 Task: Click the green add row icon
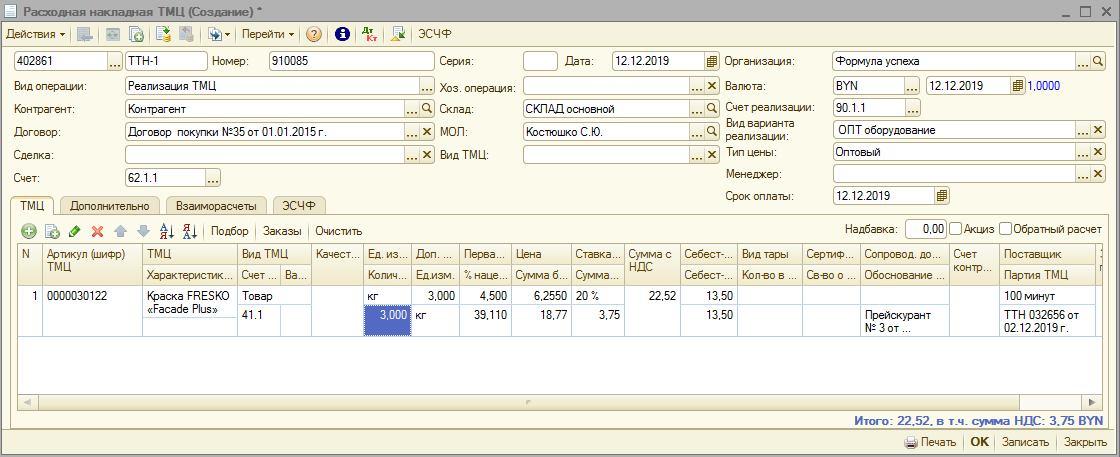(28, 231)
